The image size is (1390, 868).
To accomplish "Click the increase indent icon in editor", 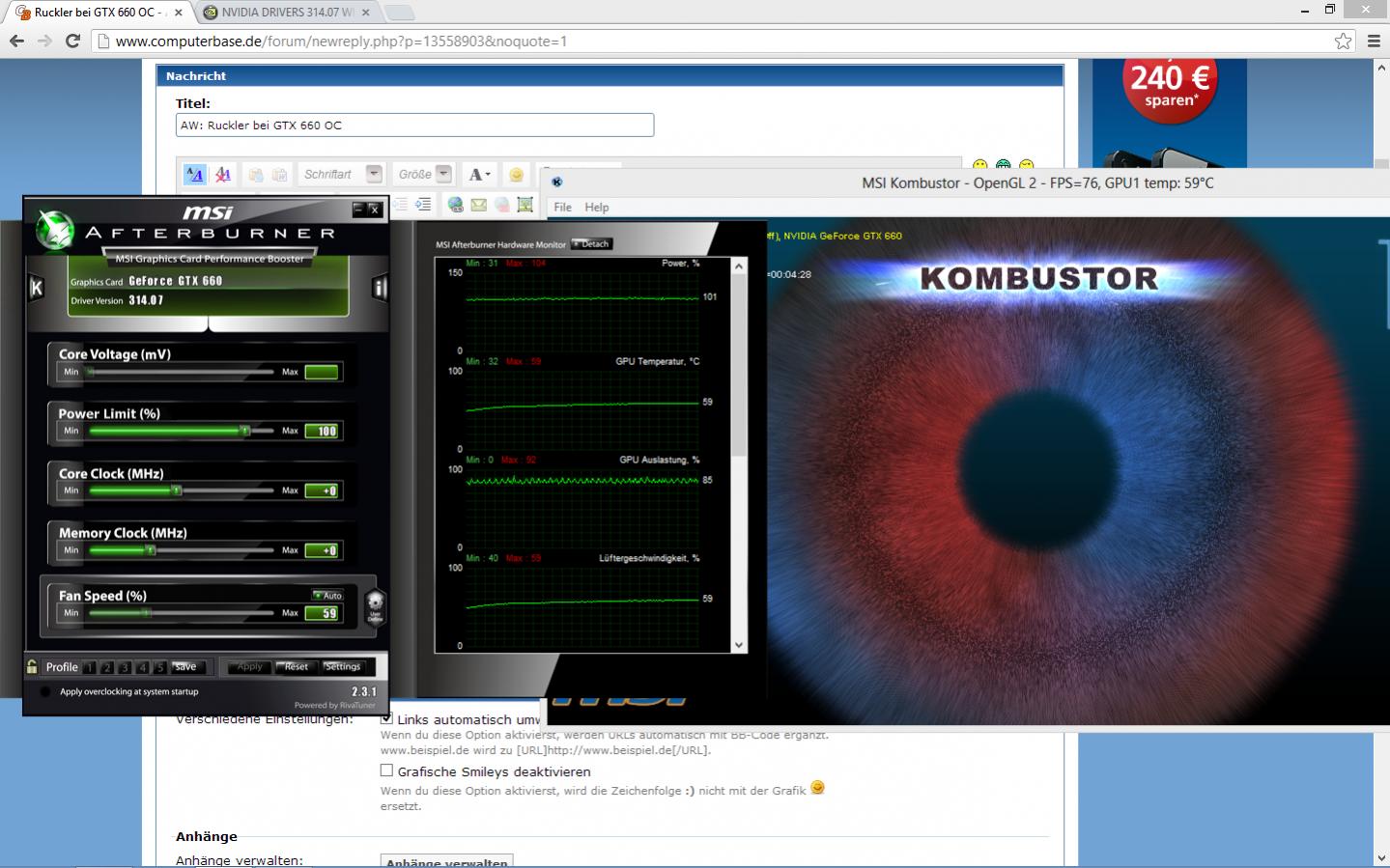I will [x=423, y=205].
